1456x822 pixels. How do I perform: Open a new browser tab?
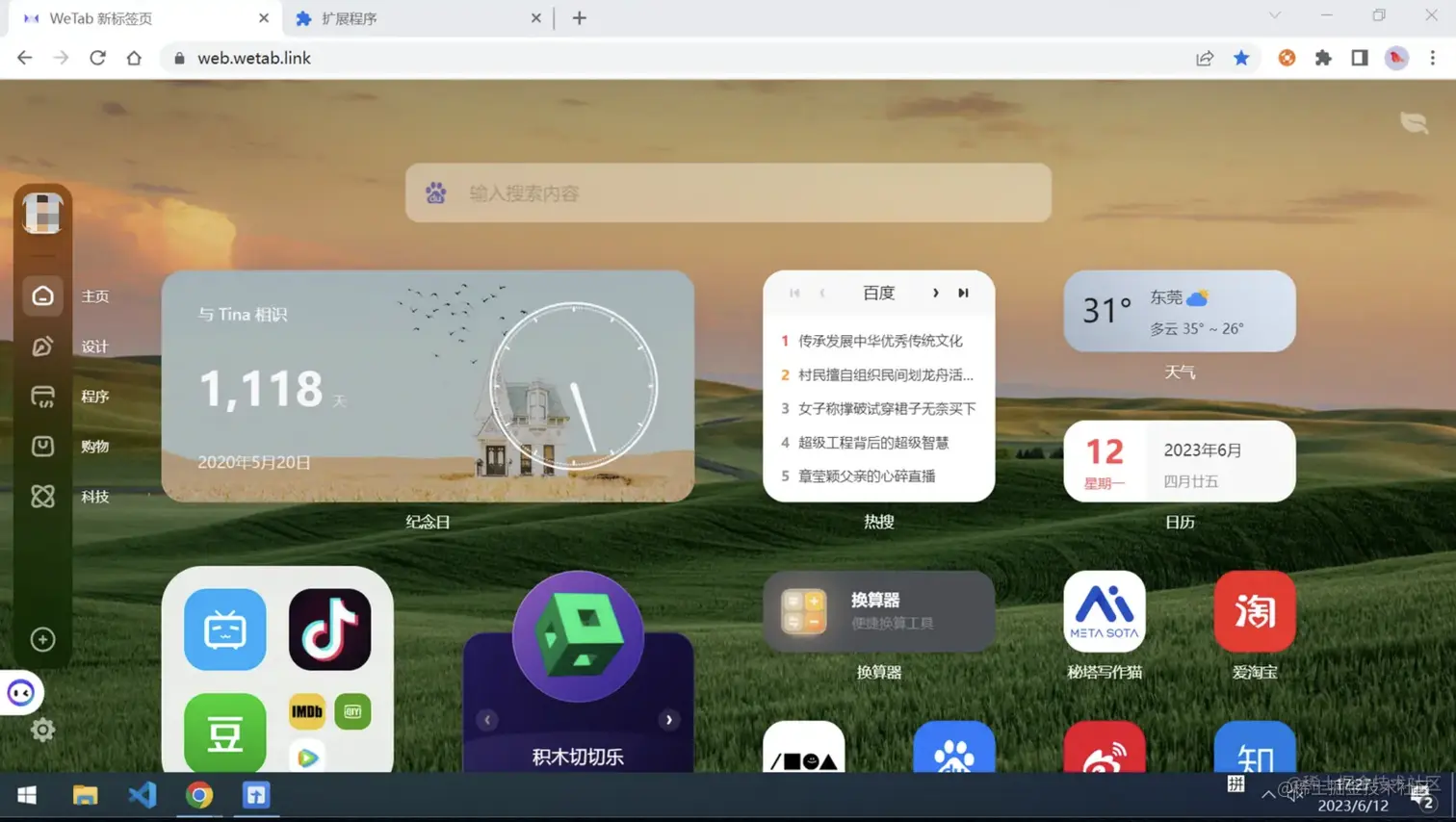[x=579, y=18]
